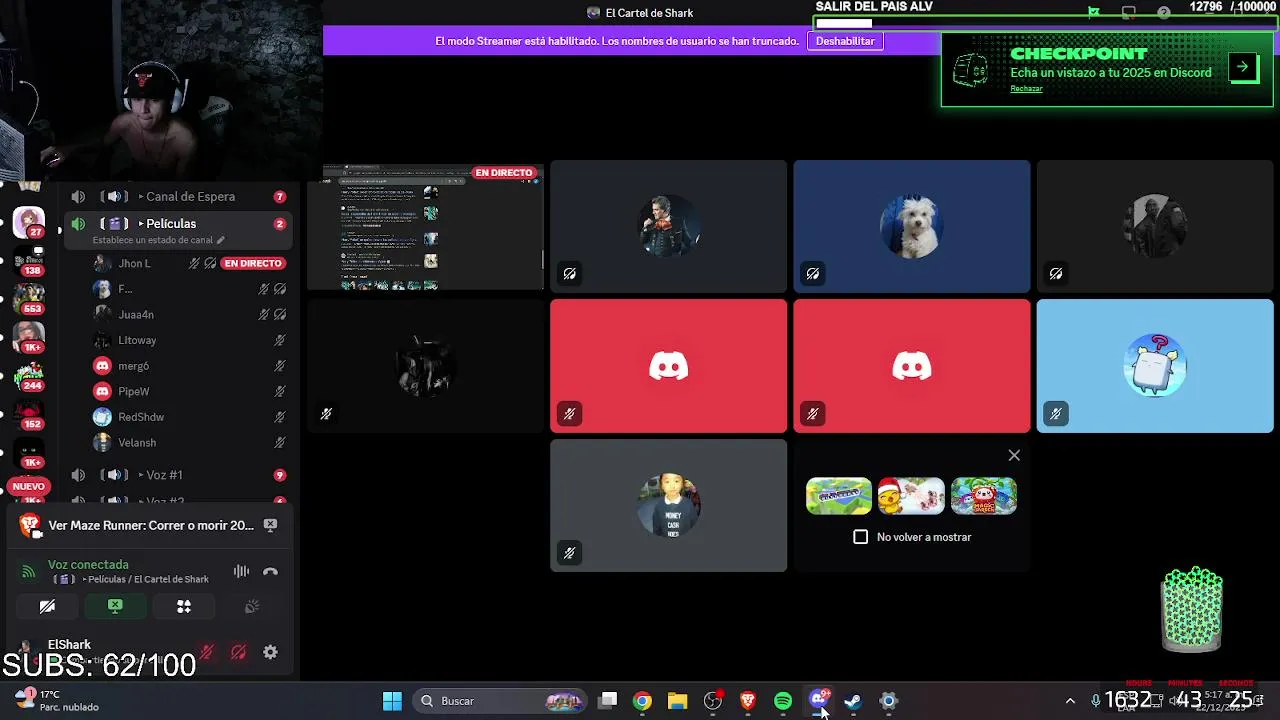This screenshot has width=1280, height=720.
Task: Toggle noise suppression waveform icon
Action: coord(241,572)
